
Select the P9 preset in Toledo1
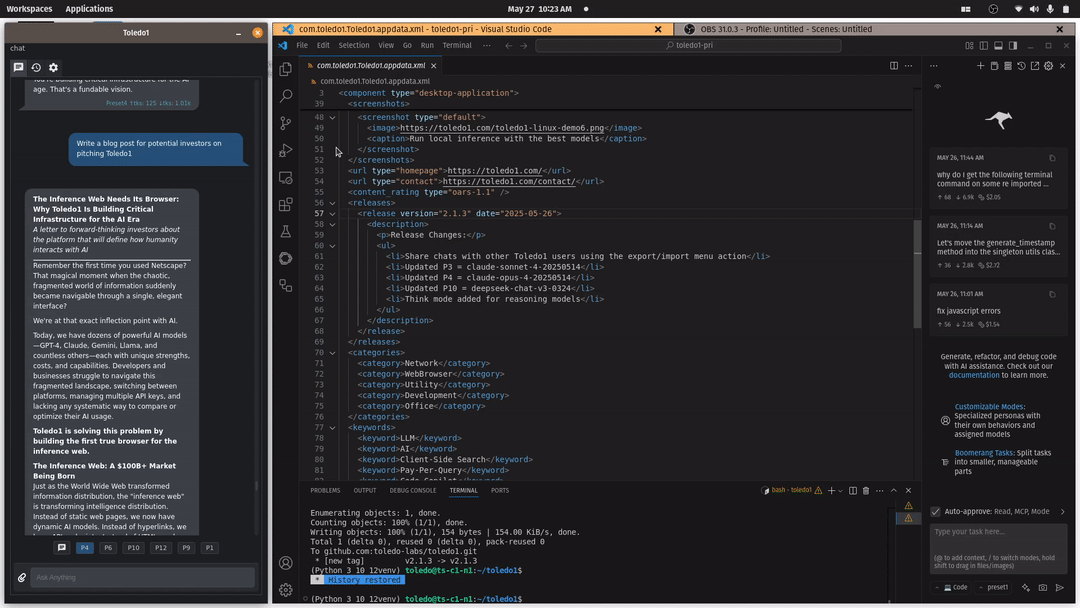click(x=186, y=548)
